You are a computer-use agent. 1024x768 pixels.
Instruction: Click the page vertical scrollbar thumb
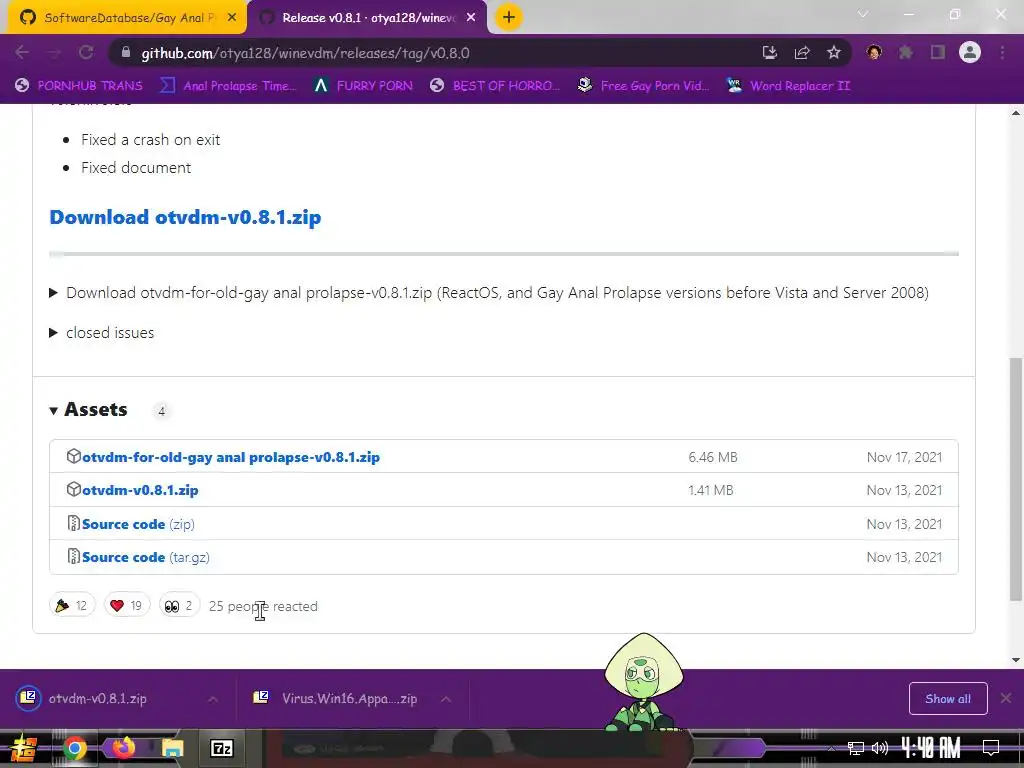(x=1015, y=479)
